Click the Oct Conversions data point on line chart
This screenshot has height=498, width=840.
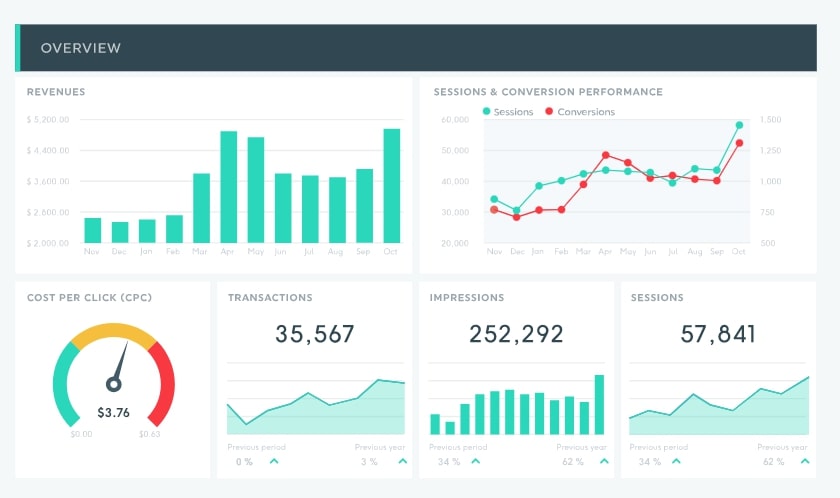point(739,143)
